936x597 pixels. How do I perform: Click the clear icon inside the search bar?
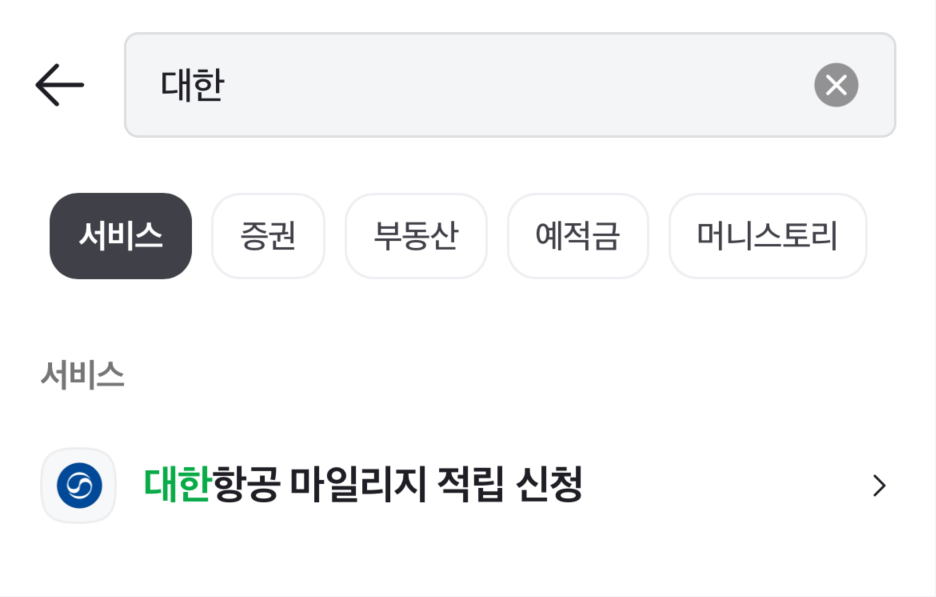point(836,84)
